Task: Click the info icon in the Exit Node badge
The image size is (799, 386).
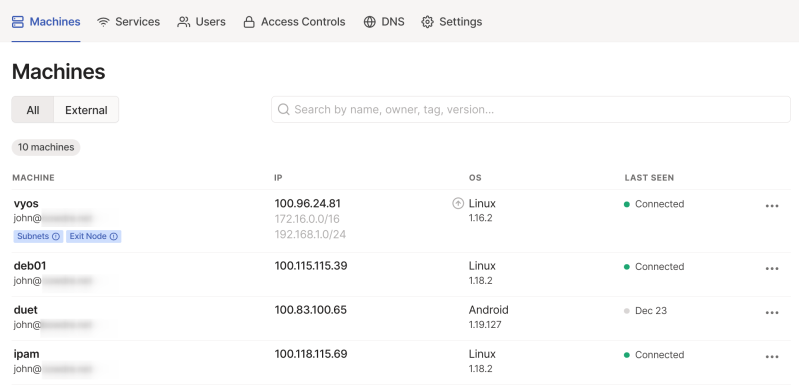Action: (114, 236)
